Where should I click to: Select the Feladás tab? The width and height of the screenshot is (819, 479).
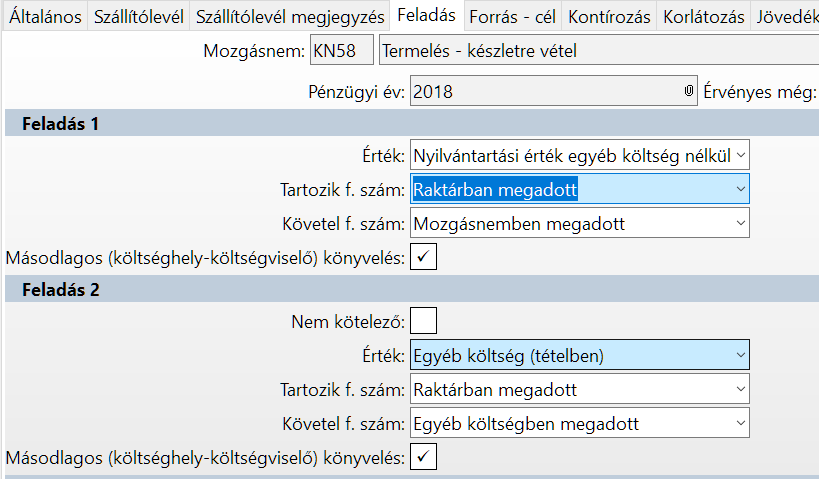426,15
